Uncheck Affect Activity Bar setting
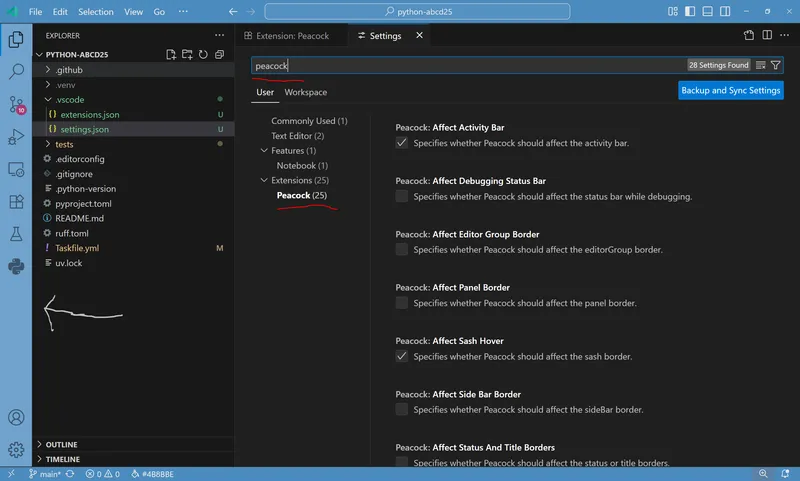 coord(402,143)
